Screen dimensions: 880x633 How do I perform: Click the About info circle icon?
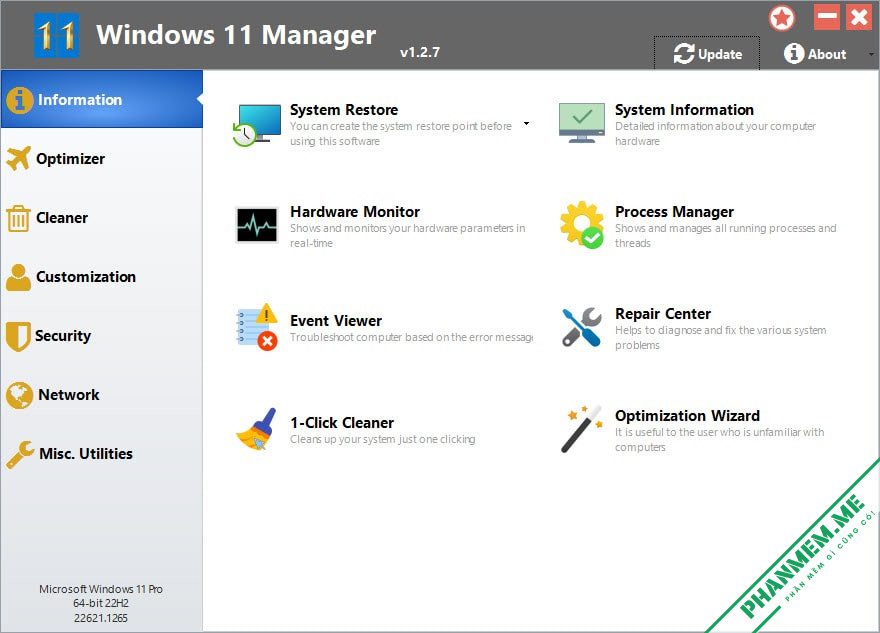click(x=794, y=53)
